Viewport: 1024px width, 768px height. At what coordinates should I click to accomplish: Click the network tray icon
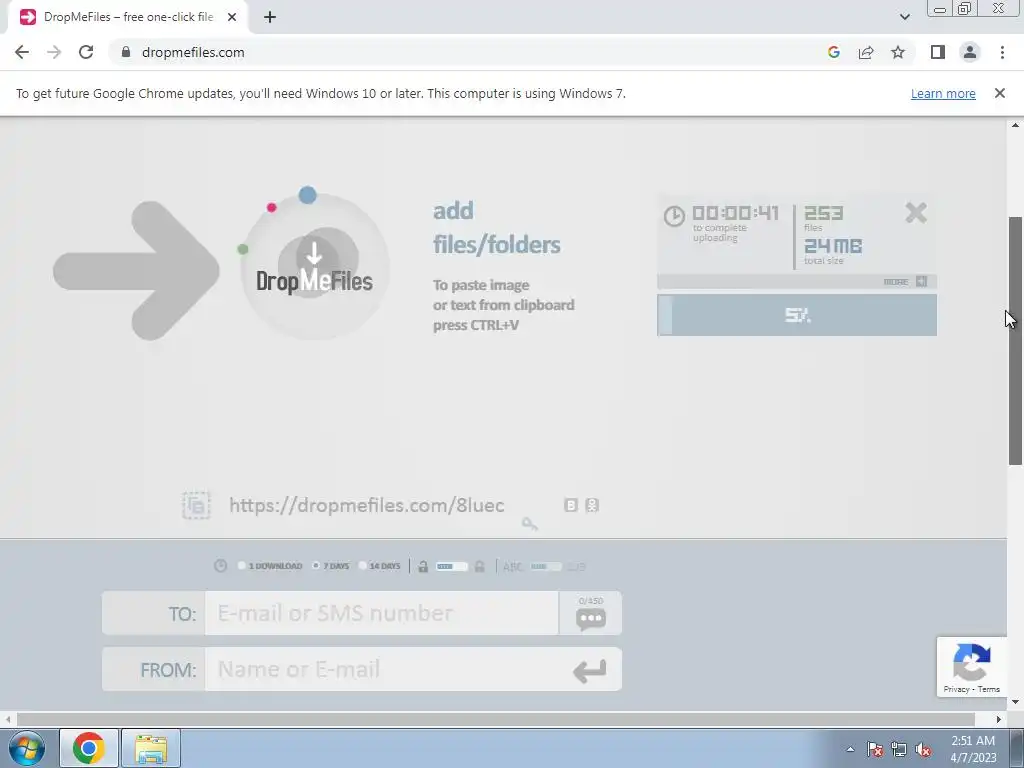899,749
